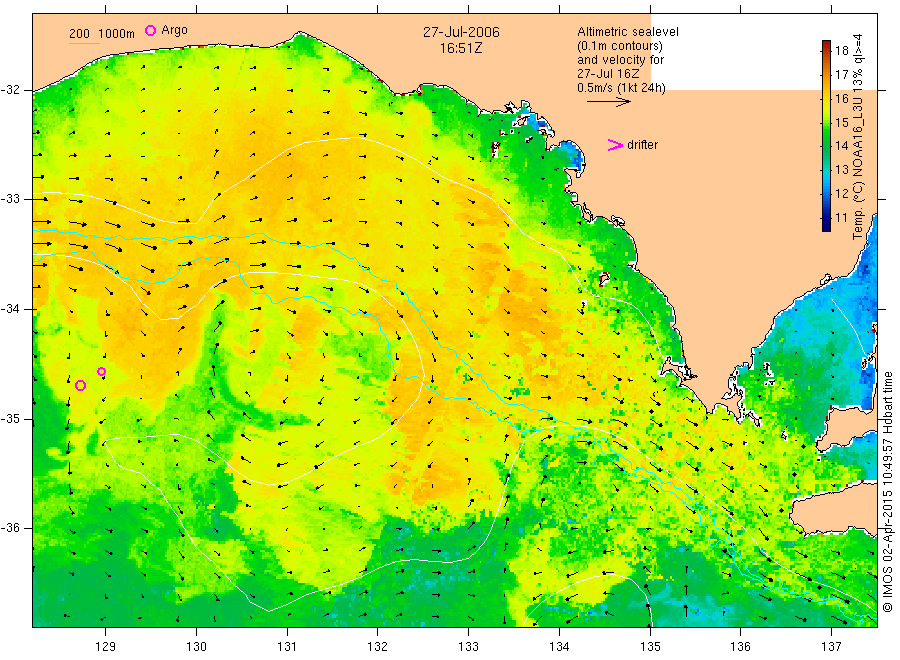Image resolution: width=900 pixels, height=660 pixels.
Task: Click the longitude label 133
Action: [468, 646]
